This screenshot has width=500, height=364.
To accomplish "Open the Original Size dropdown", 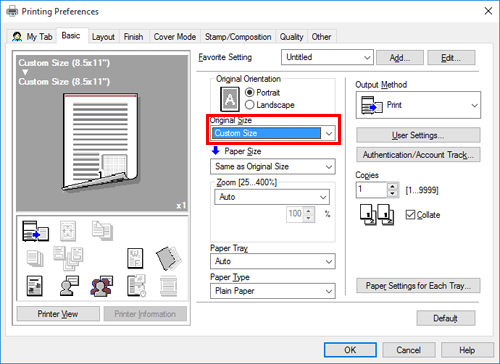I will [273, 133].
